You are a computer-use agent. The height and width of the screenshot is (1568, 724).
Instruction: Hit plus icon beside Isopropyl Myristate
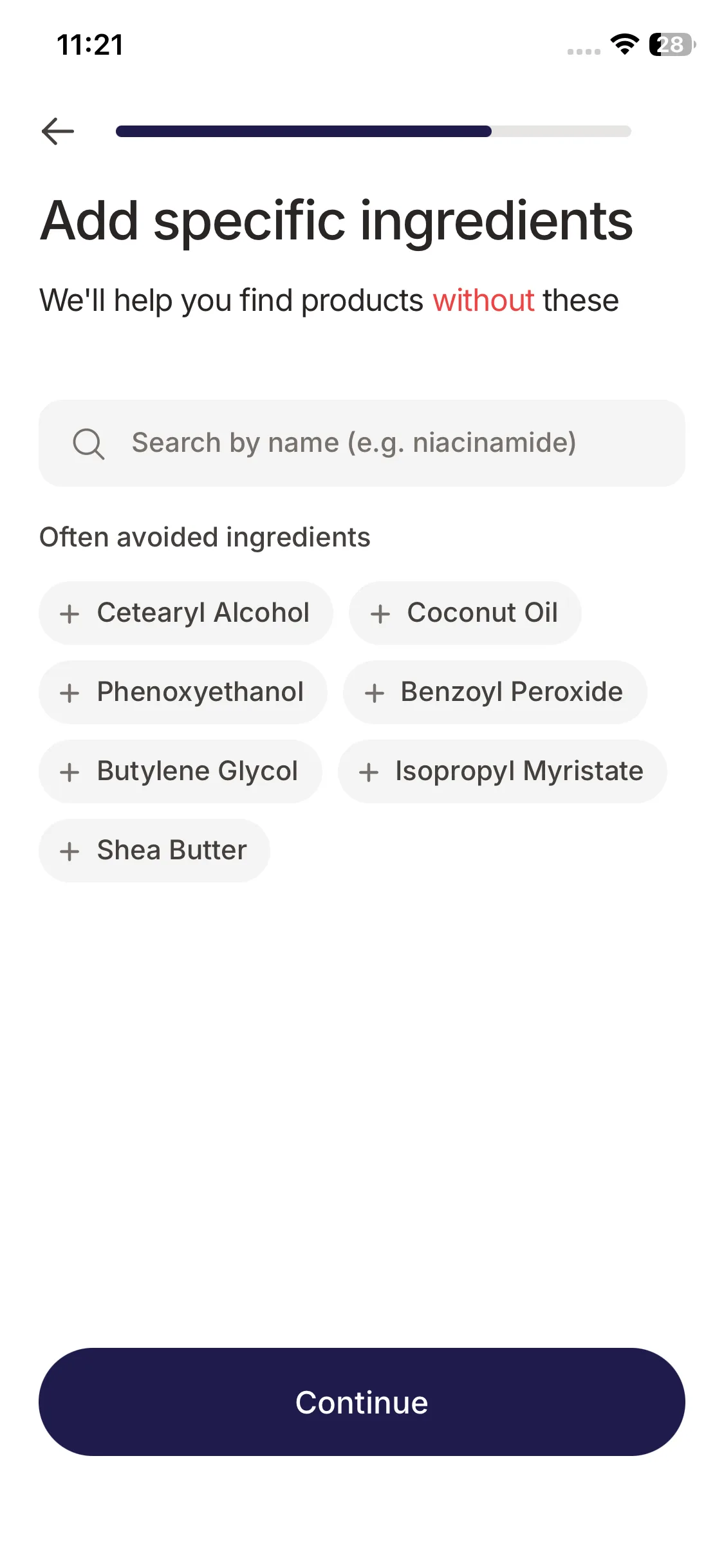(369, 772)
